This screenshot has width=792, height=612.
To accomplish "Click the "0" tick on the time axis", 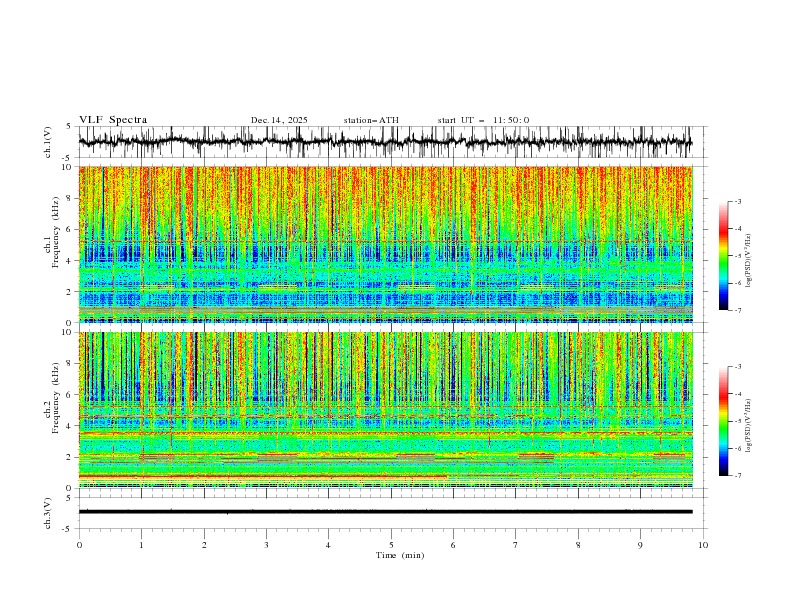I will tap(79, 545).
